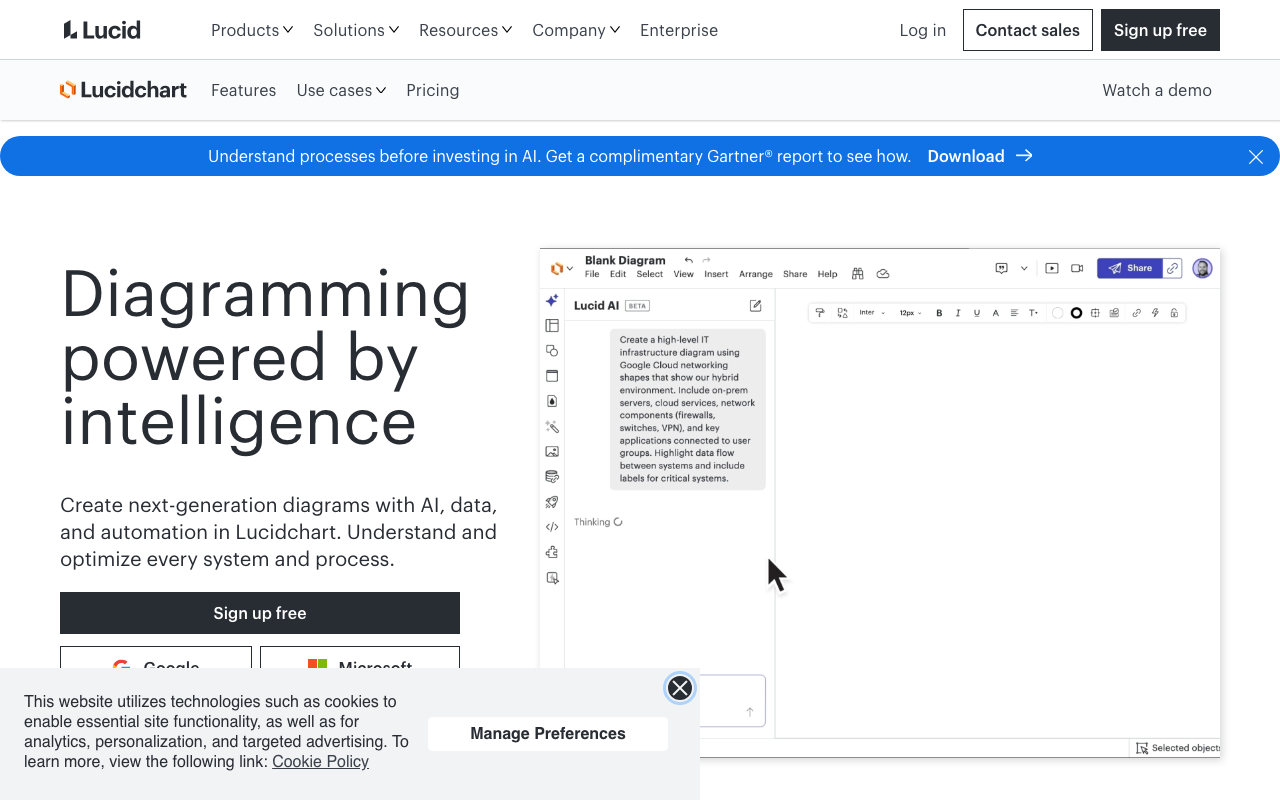Image resolution: width=1280 pixels, height=800 pixels.
Task: Toggle Underline in the demo toolbar
Action: coord(977,313)
